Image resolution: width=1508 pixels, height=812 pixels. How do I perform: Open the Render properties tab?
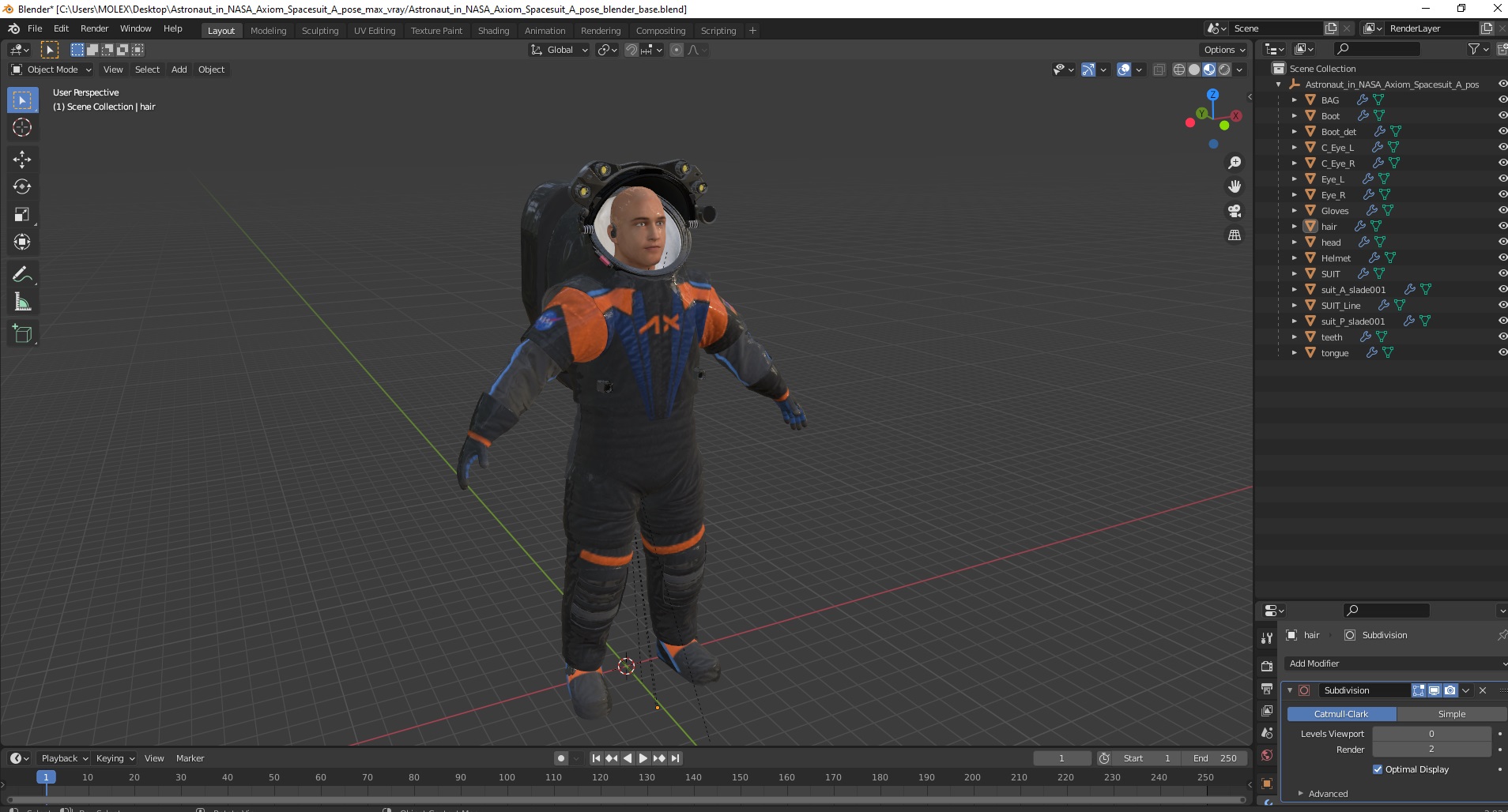[1267, 667]
